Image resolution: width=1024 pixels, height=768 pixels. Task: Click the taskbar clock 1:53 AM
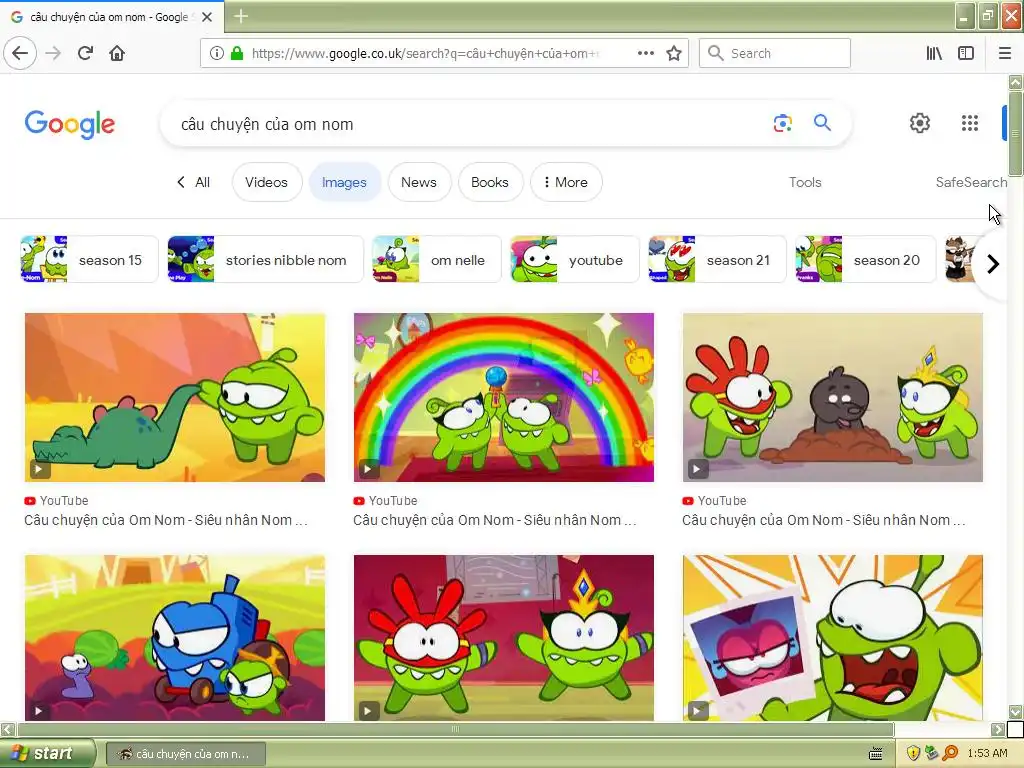tap(987, 753)
